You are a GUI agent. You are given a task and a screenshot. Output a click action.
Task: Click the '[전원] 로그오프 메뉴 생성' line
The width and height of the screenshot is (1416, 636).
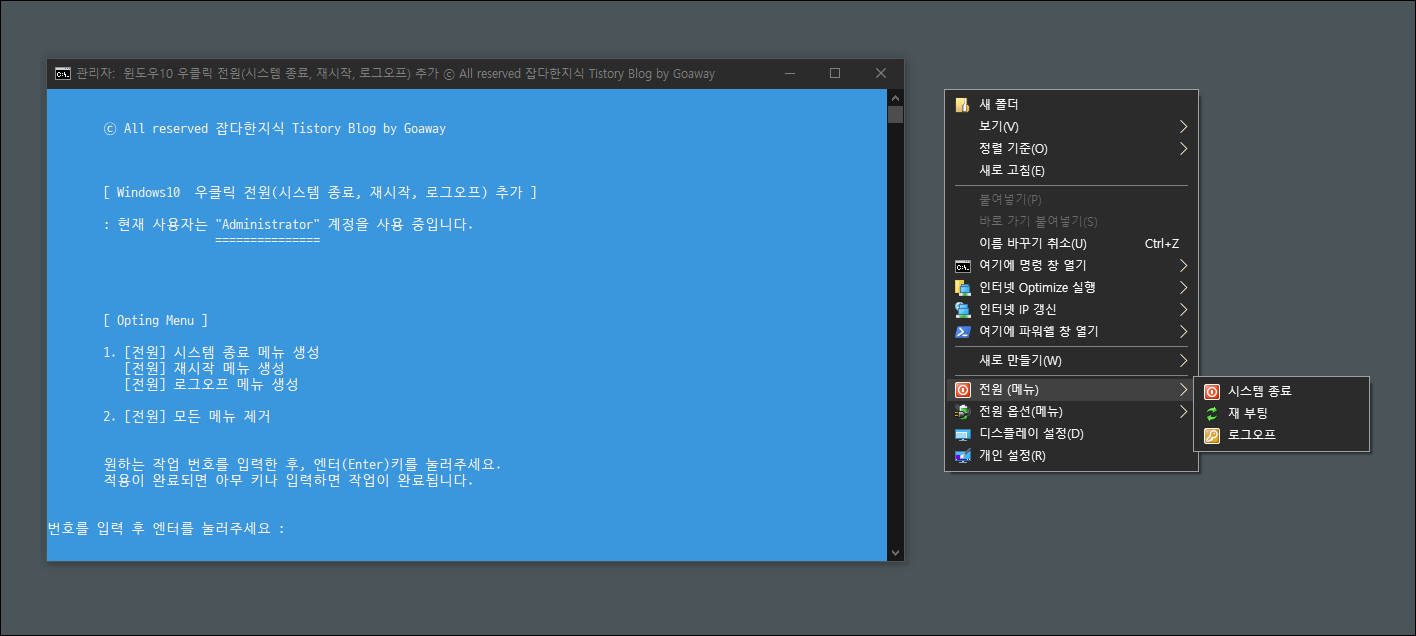click(211, 385)
